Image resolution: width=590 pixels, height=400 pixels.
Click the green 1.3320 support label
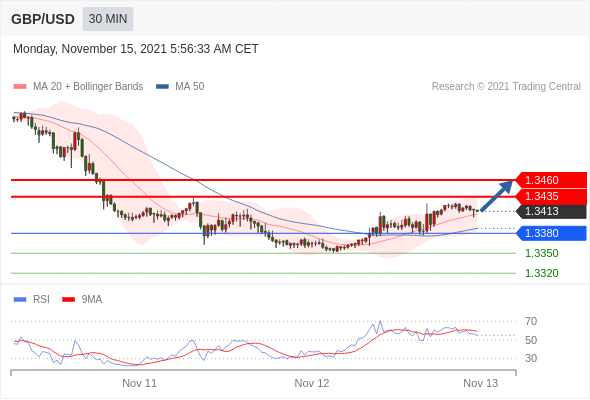[x=541, y=273]
